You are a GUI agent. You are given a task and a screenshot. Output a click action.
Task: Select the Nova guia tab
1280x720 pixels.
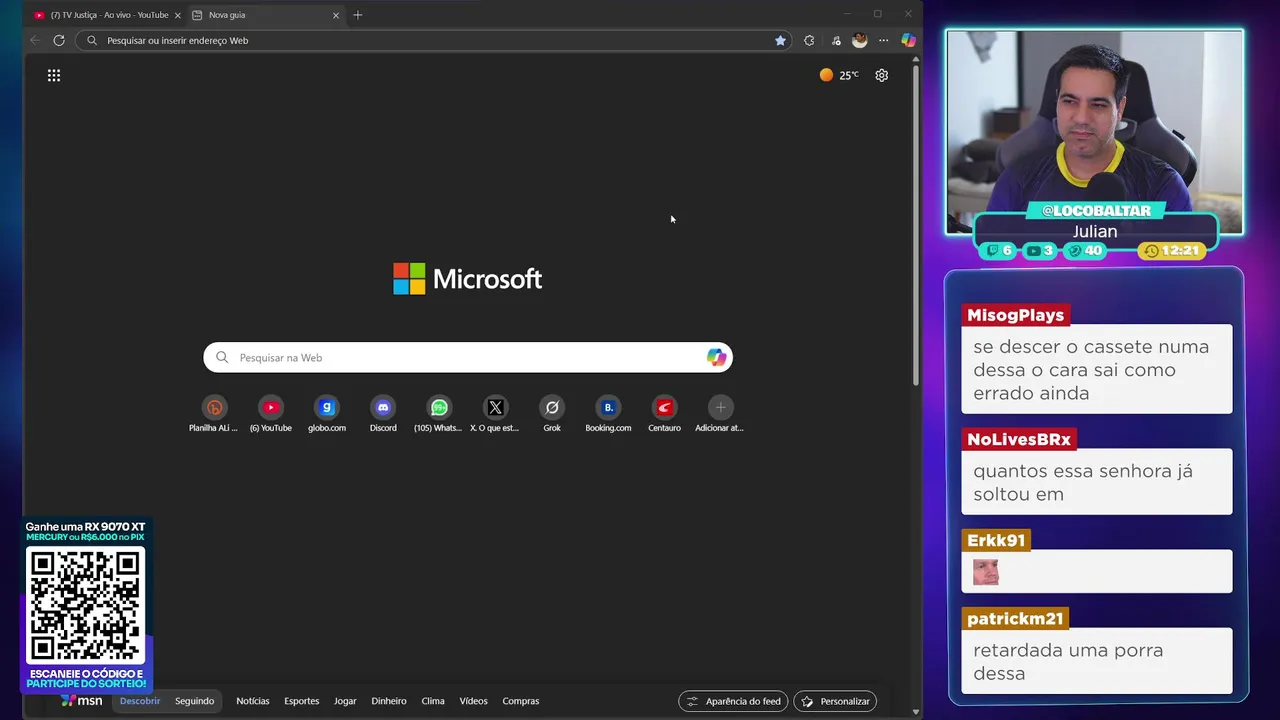[264, 15]
